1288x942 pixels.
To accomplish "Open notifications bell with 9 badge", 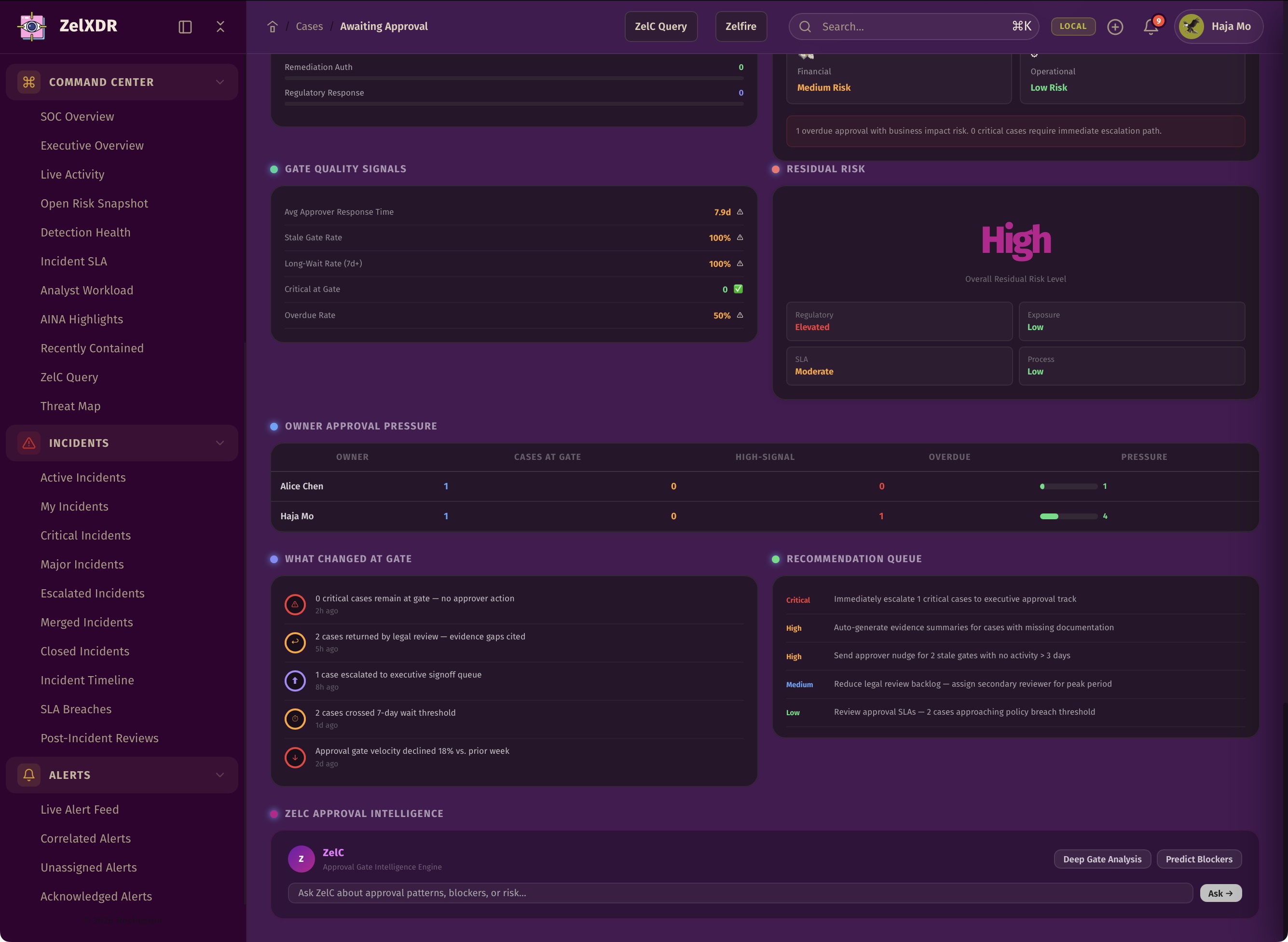I will [1151, 27].
